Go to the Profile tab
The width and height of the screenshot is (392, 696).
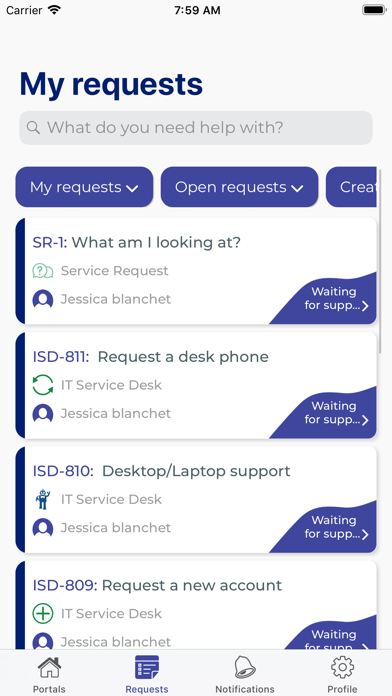342,675
